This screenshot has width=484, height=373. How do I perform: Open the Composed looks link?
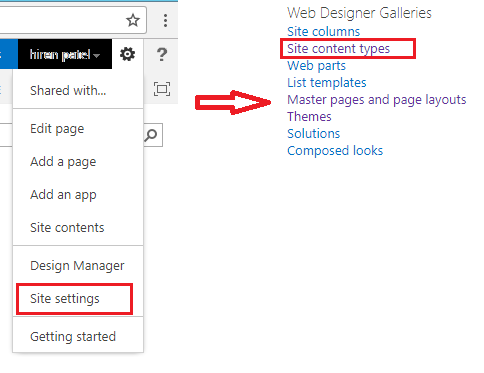[x=335, y=151]
